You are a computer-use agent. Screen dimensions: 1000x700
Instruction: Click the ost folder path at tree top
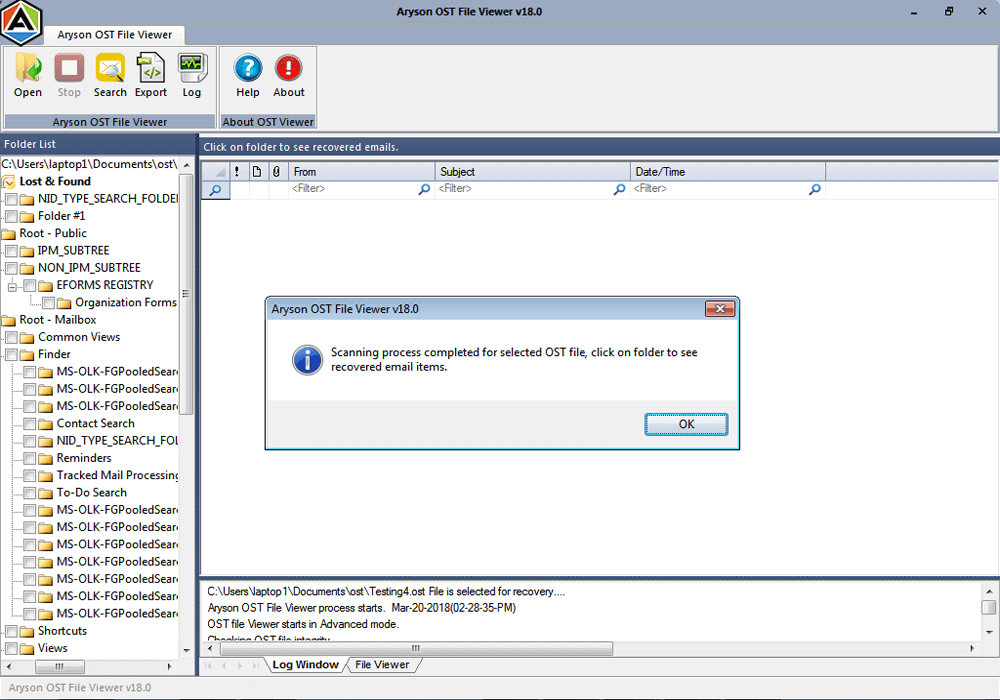tap(89, 164)
